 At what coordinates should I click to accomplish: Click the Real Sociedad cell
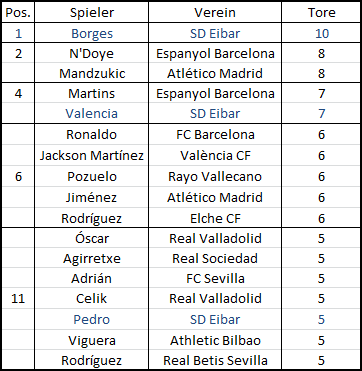pyautogui.click(x=215, y=258)
